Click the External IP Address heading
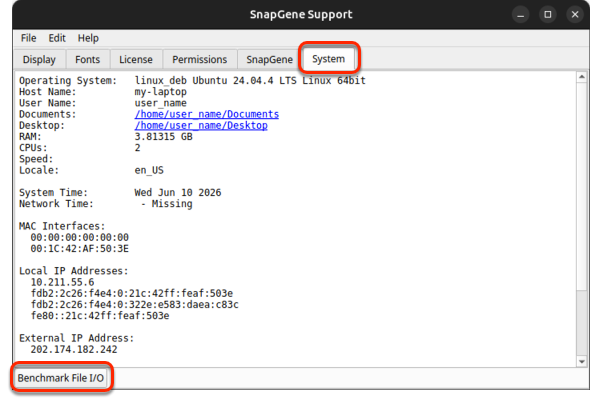Image resolution: width=590 pixels, height=399 pixels. coord(77,338)
